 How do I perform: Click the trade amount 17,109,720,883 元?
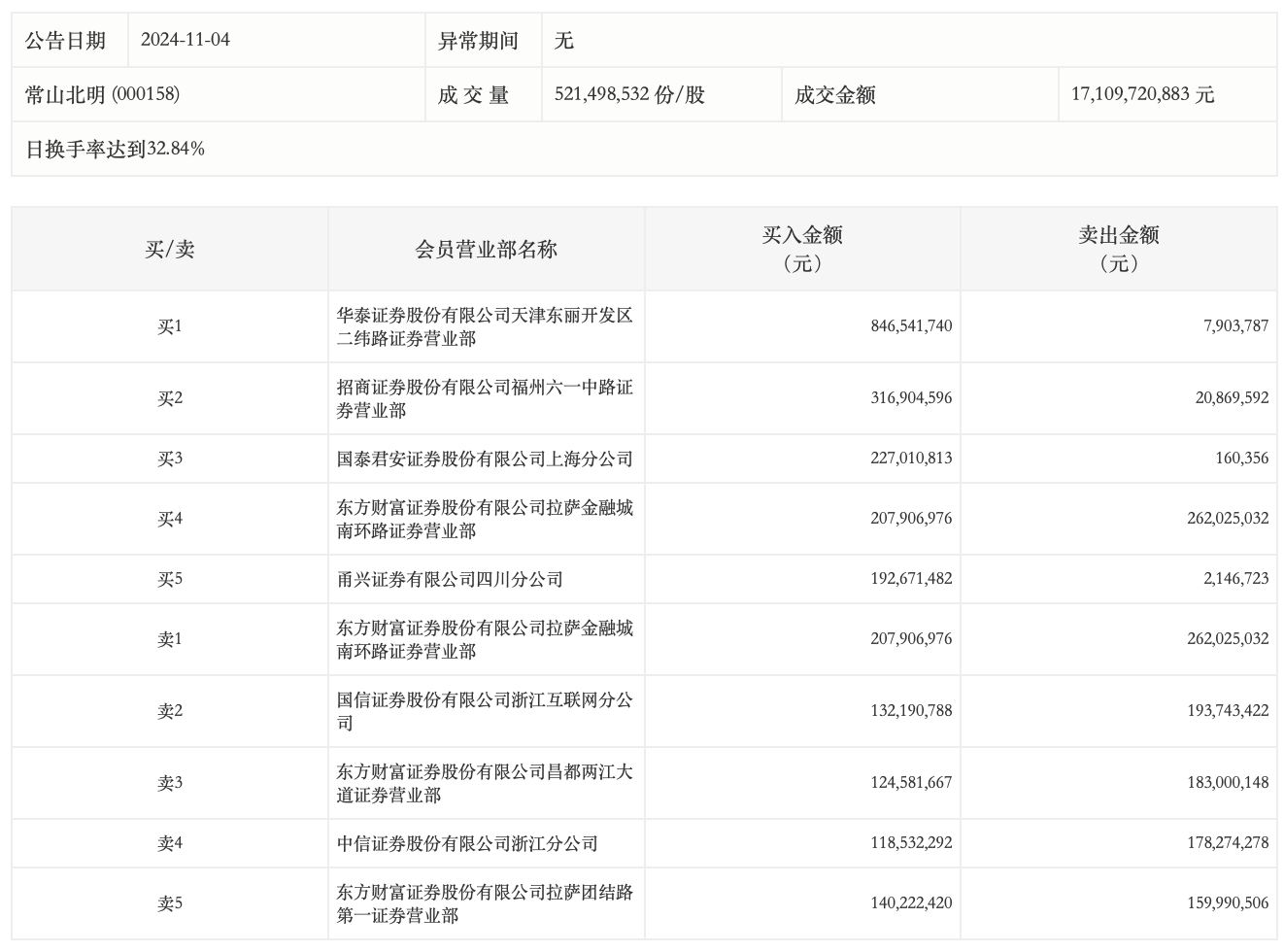(x=1142, y=94)
